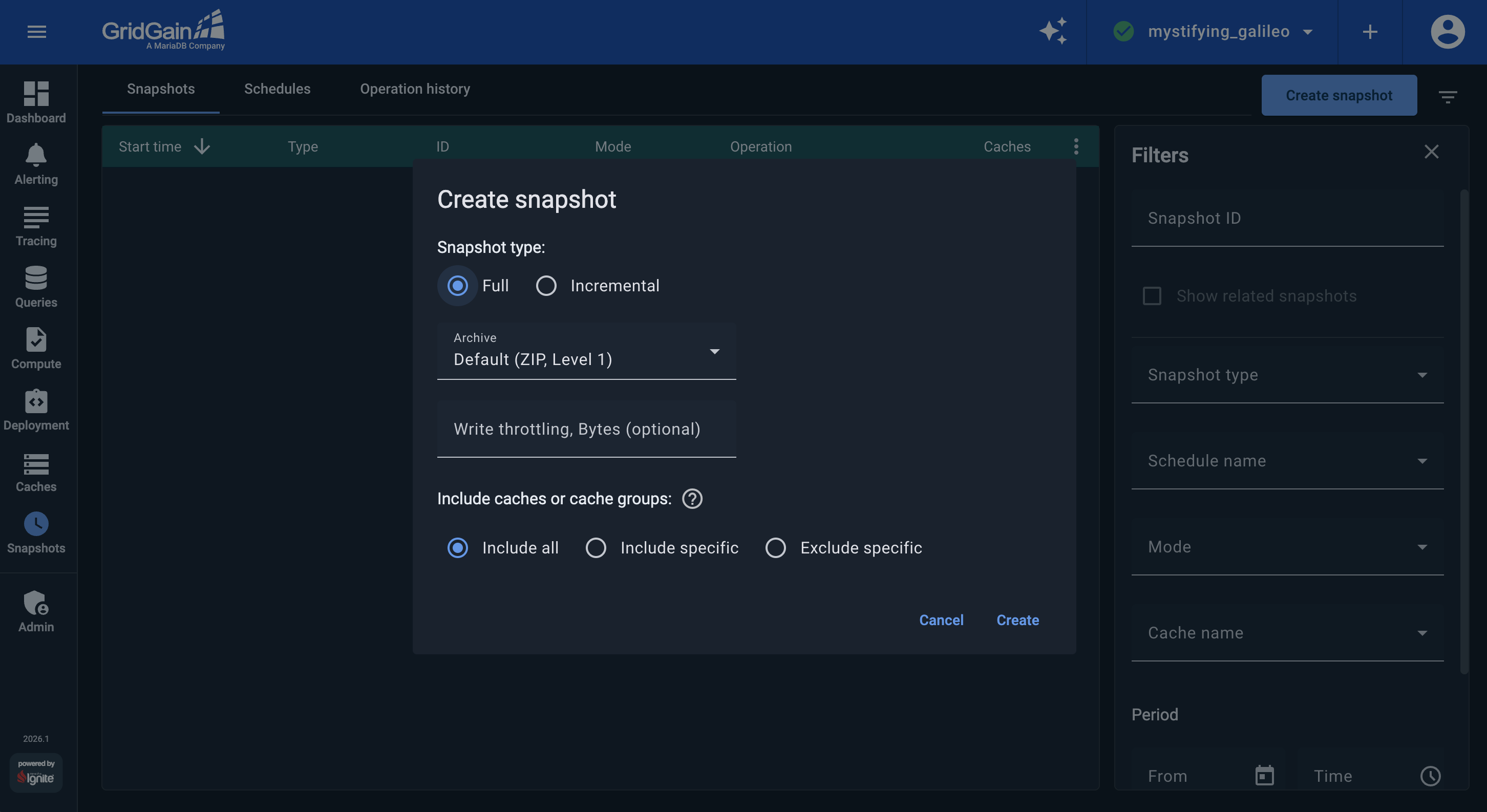Image resolution: width=1487 pixels, height=812 pixels.
Task: Open Snapshots clock icon in the sidebar
Action: click(36, 523)
